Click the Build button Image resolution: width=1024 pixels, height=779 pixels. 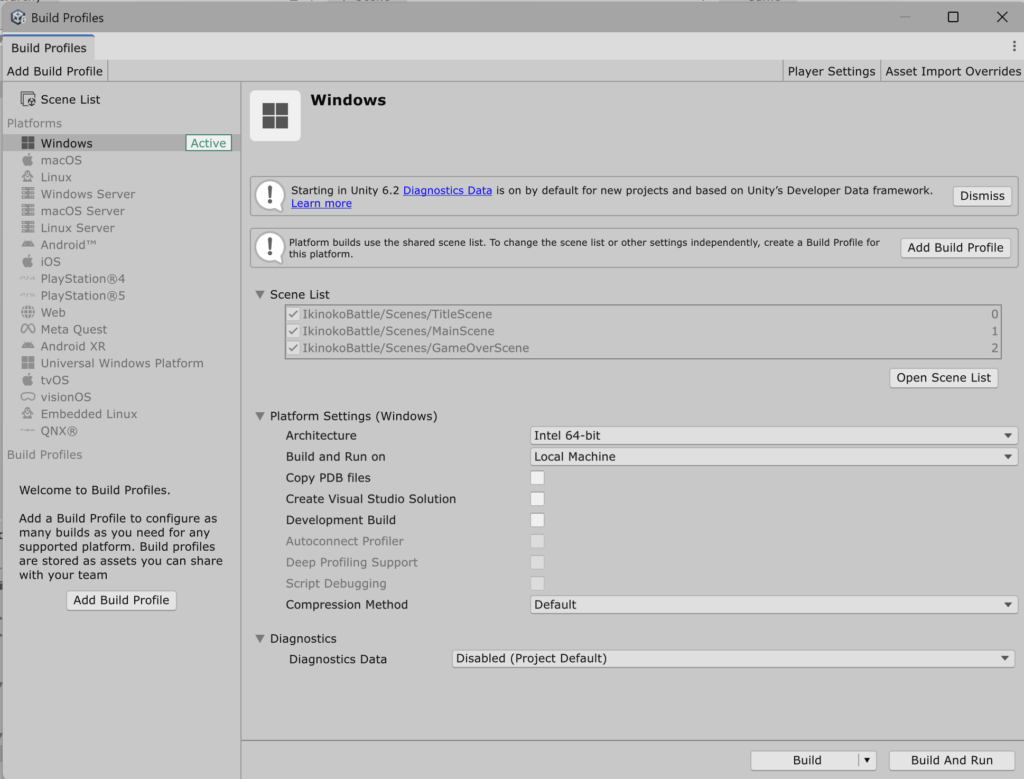(807, 760)
